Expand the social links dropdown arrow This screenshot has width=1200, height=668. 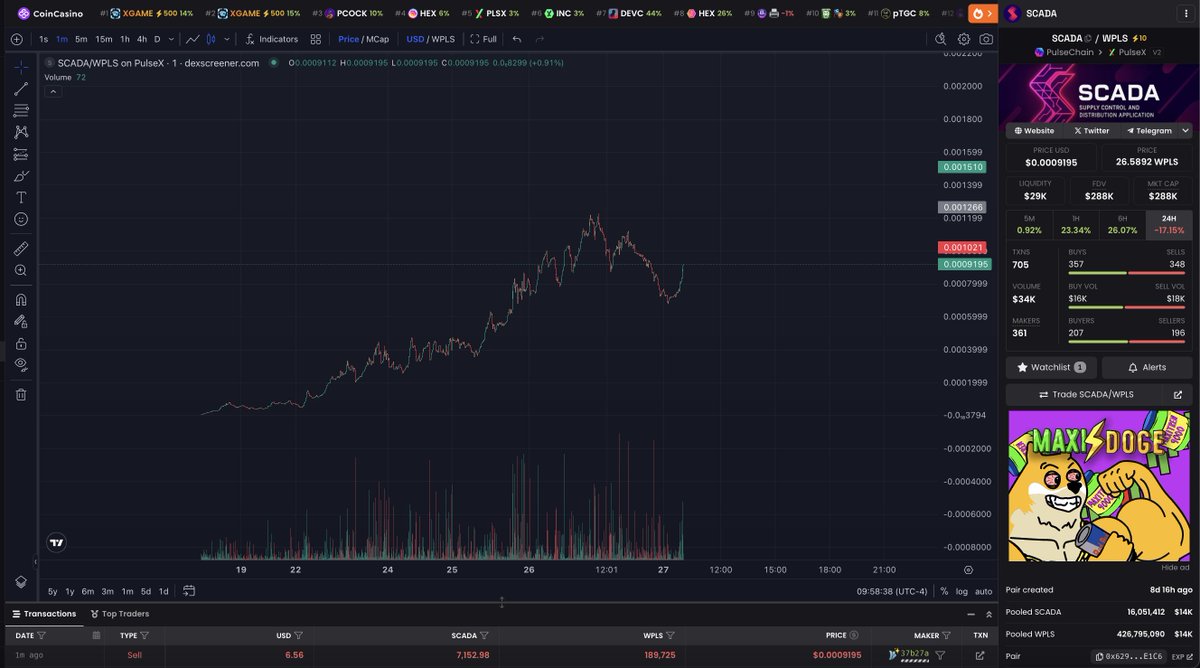pos(1186,130)
